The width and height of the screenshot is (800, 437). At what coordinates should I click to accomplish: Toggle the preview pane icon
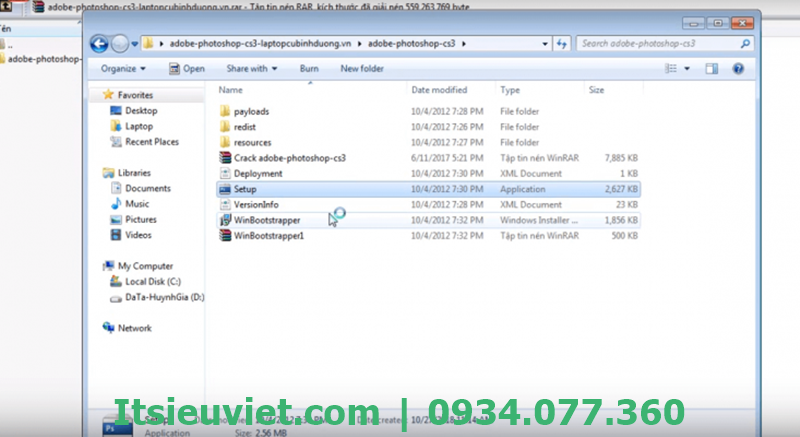[x=712, y=68]
